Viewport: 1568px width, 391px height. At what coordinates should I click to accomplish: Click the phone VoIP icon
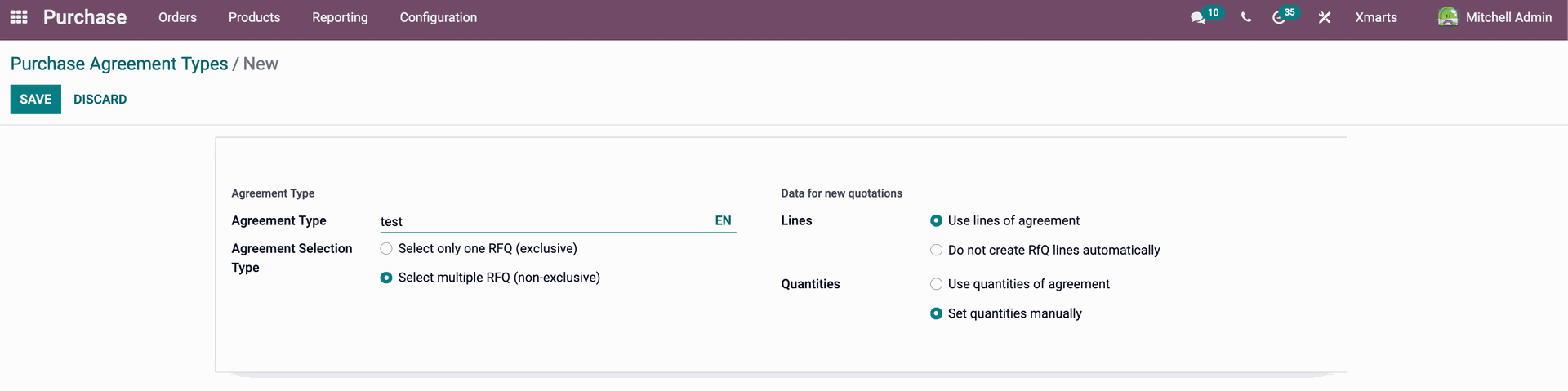(1245, 17)
